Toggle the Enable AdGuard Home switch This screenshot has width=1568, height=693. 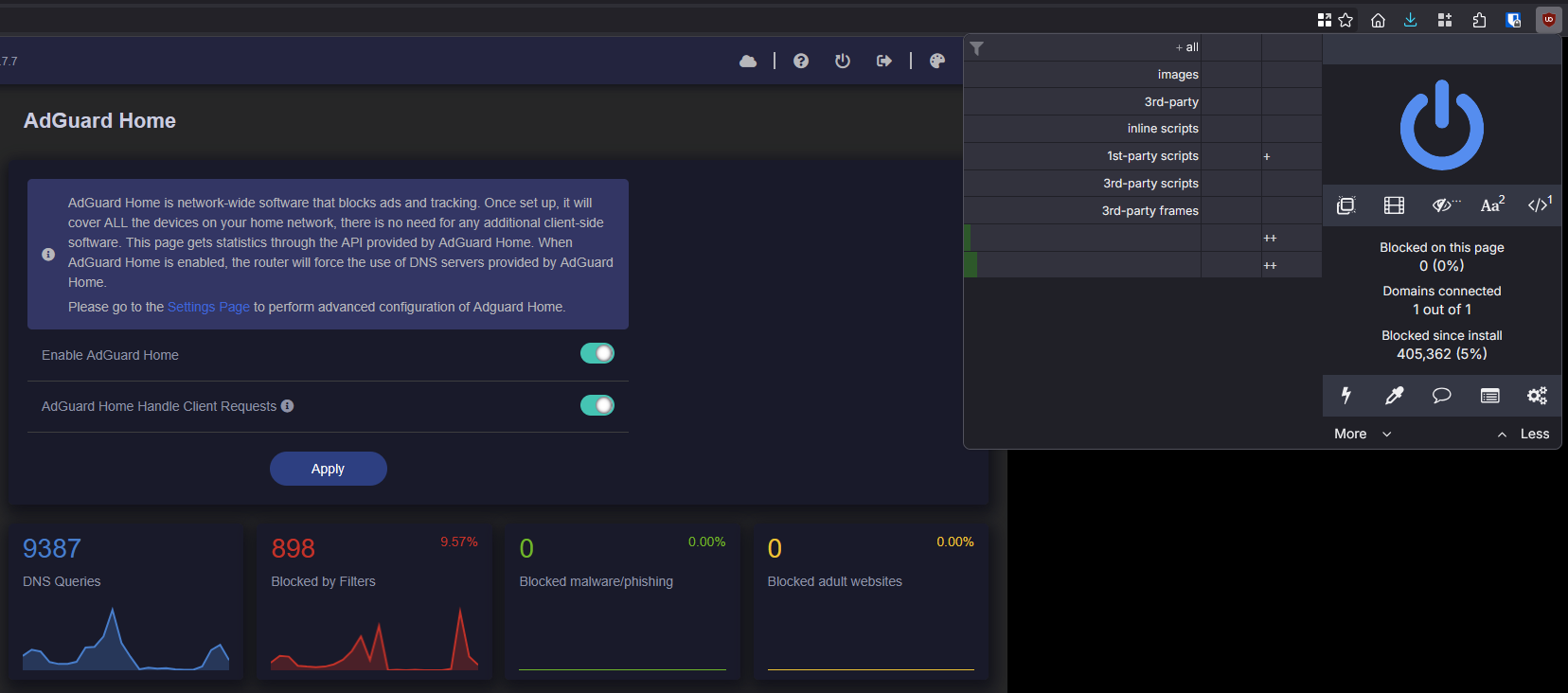coord(597,353)
